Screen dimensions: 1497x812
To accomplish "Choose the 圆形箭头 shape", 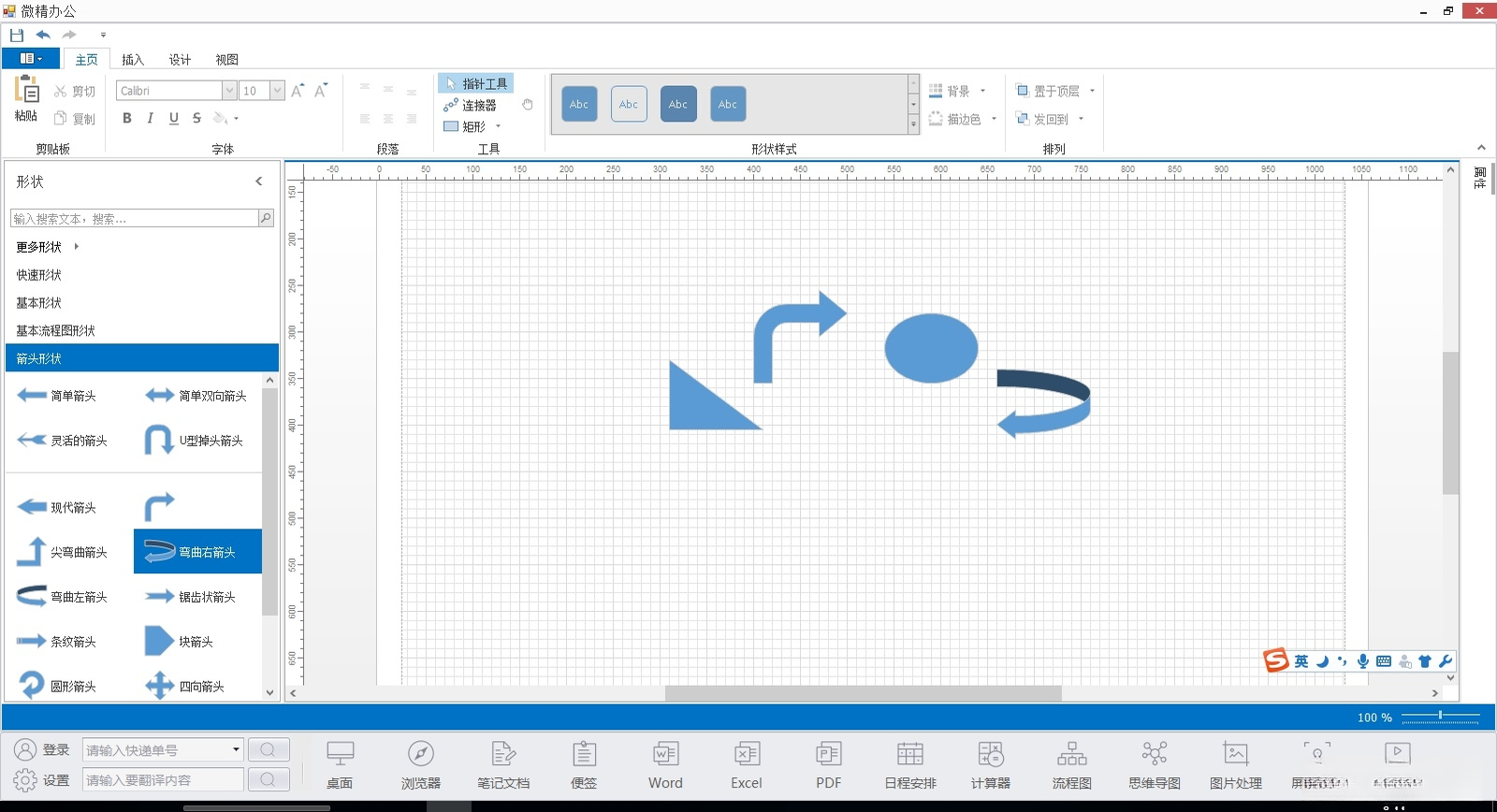I will click(x=56, y=686).
